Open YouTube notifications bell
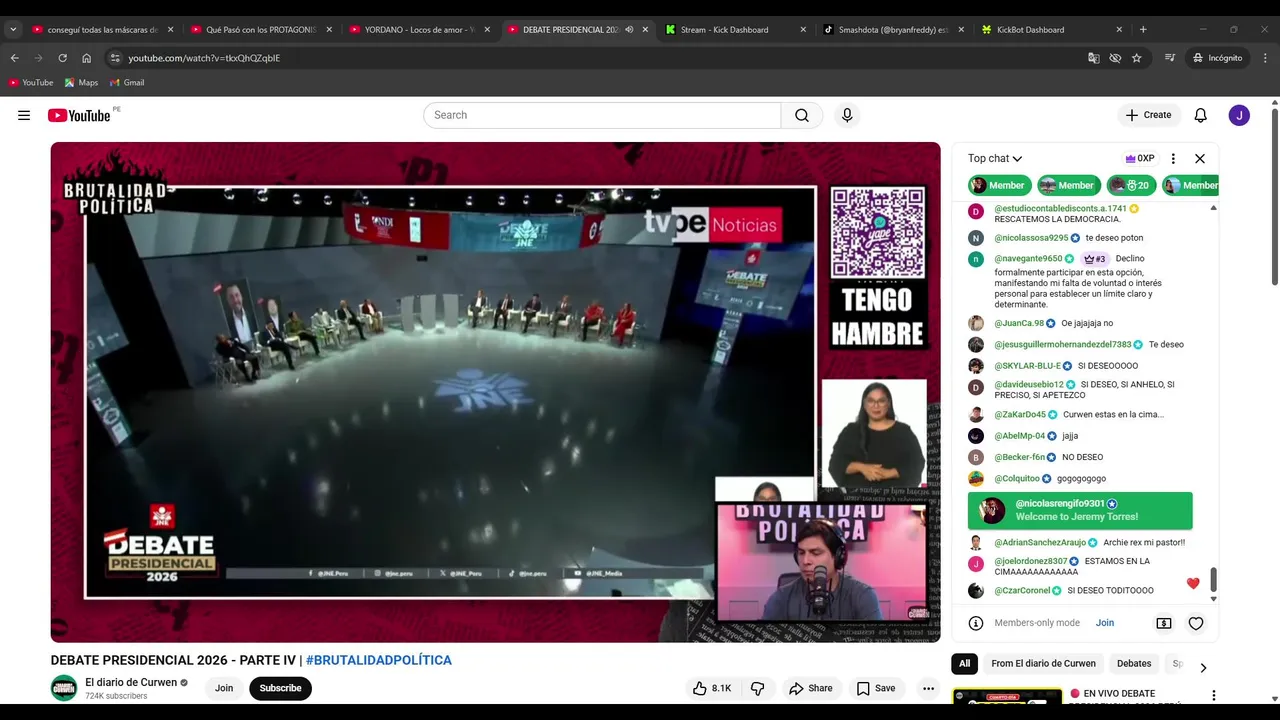 click(x=1201, y=115)
